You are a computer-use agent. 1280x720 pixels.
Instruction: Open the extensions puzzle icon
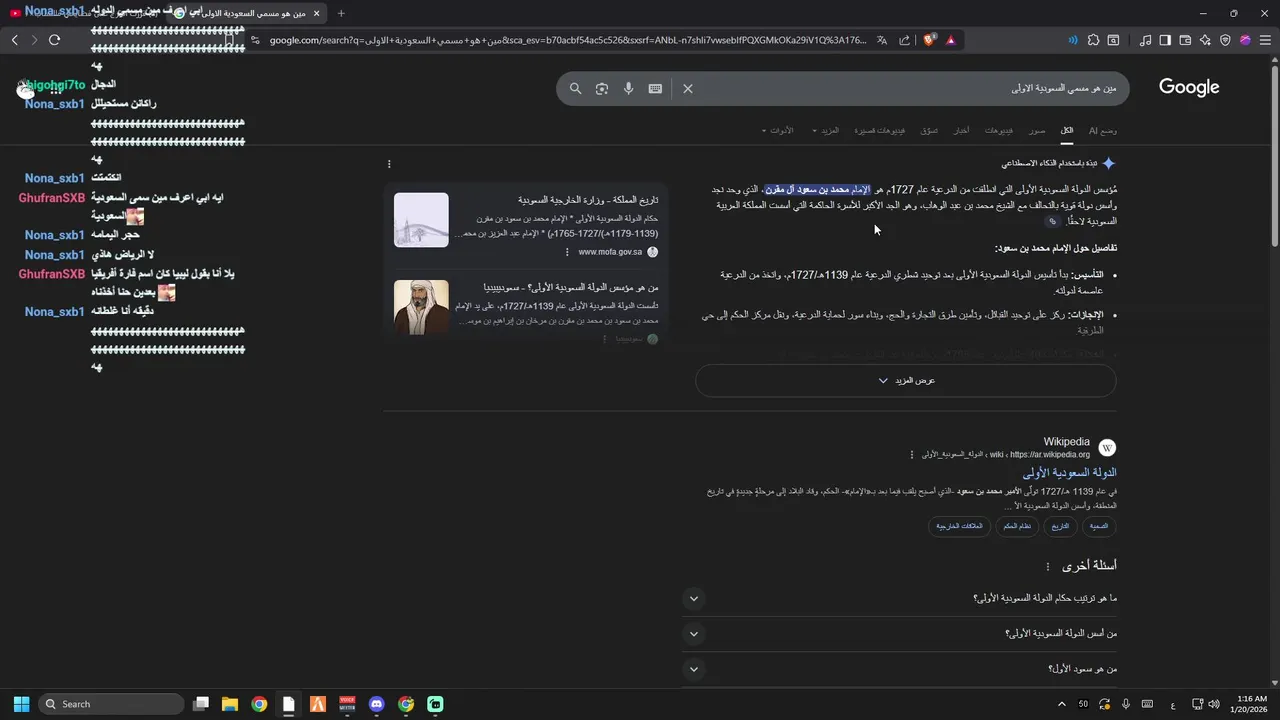point(1093,40)
